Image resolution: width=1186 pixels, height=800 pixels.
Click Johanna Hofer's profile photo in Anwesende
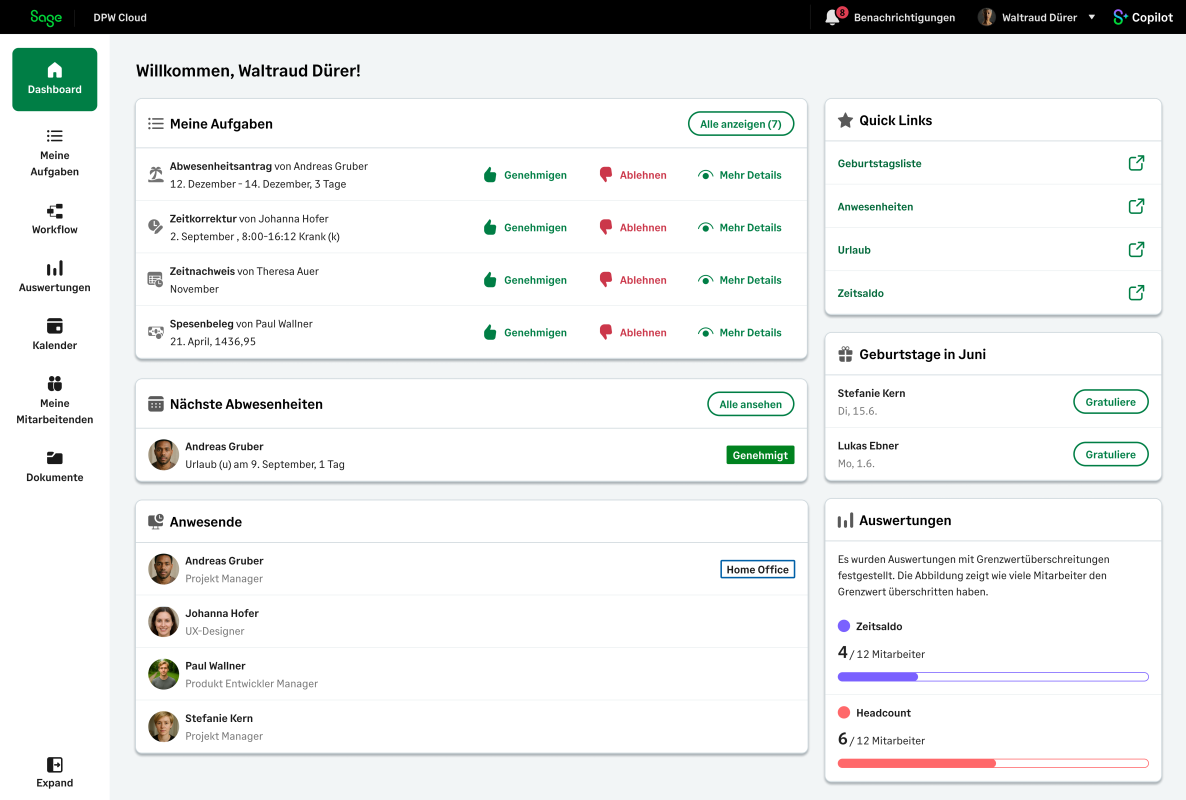[164, 622]
